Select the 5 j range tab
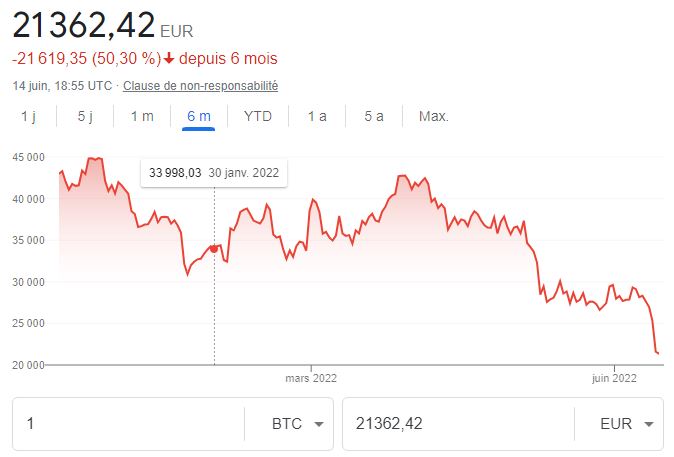 tap(85, 116)
